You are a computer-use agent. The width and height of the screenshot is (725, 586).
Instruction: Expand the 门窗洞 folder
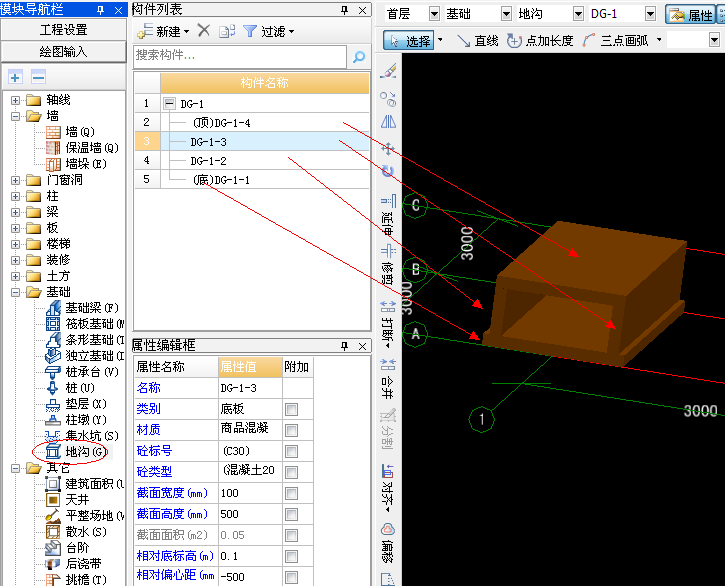[x=15, y=180]
